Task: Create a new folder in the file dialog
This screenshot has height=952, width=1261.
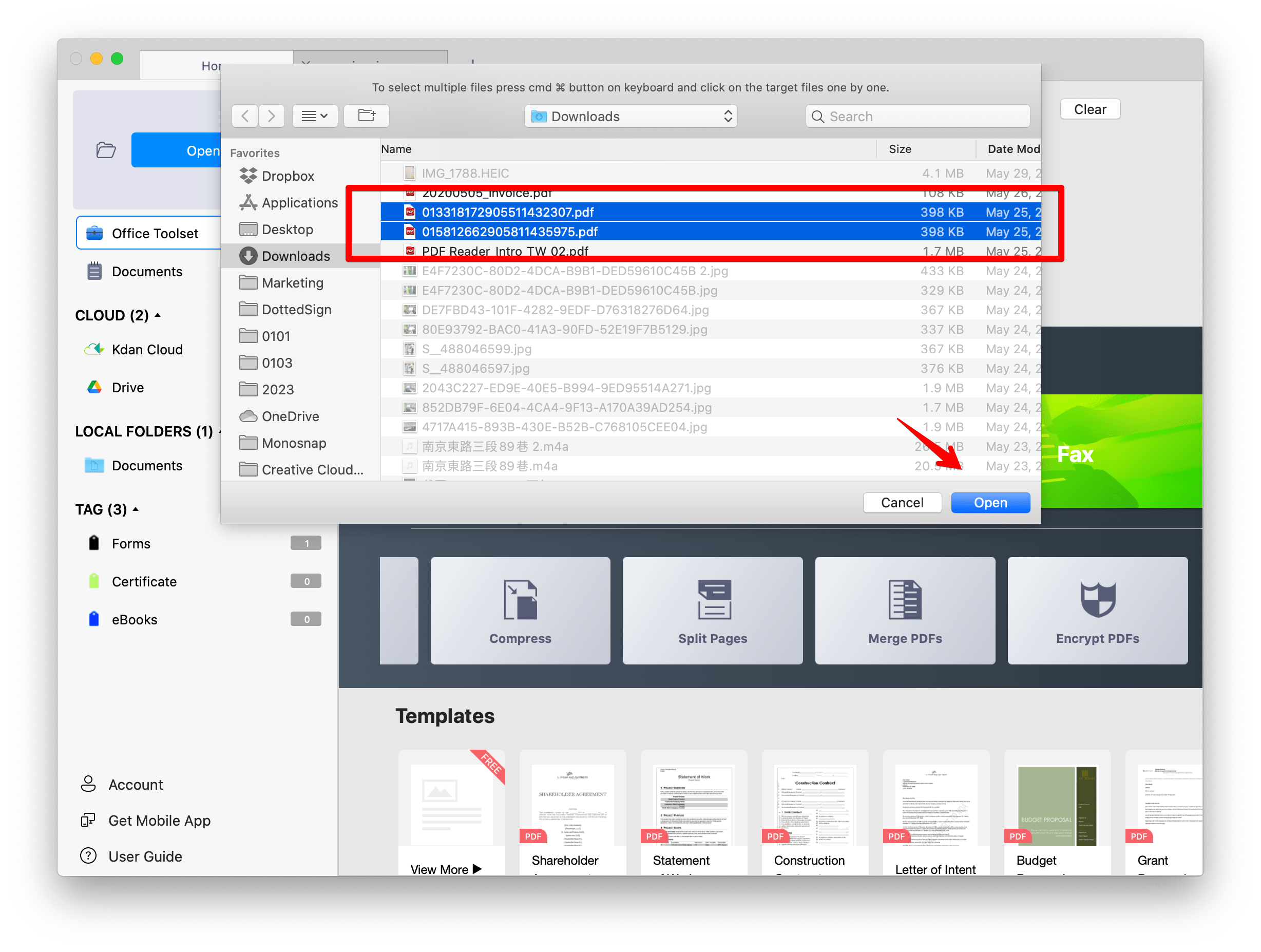Action: tap(367, 116)
